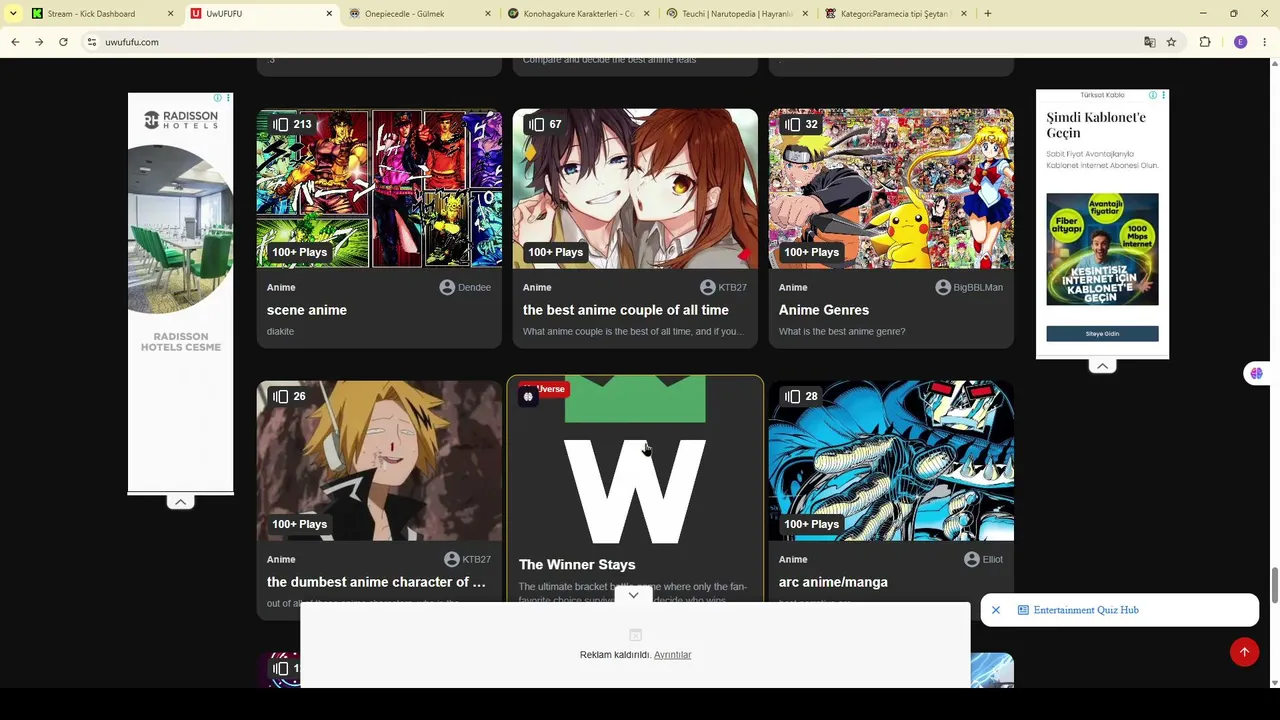1280x720 pixels.
Task: Click the Kablonet ad info icon
Action: pos(1153,95)
